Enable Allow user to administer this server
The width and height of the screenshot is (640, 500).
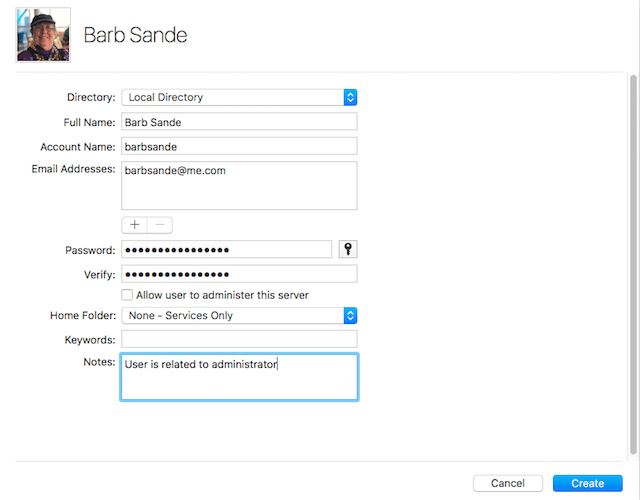pos(127,295)
